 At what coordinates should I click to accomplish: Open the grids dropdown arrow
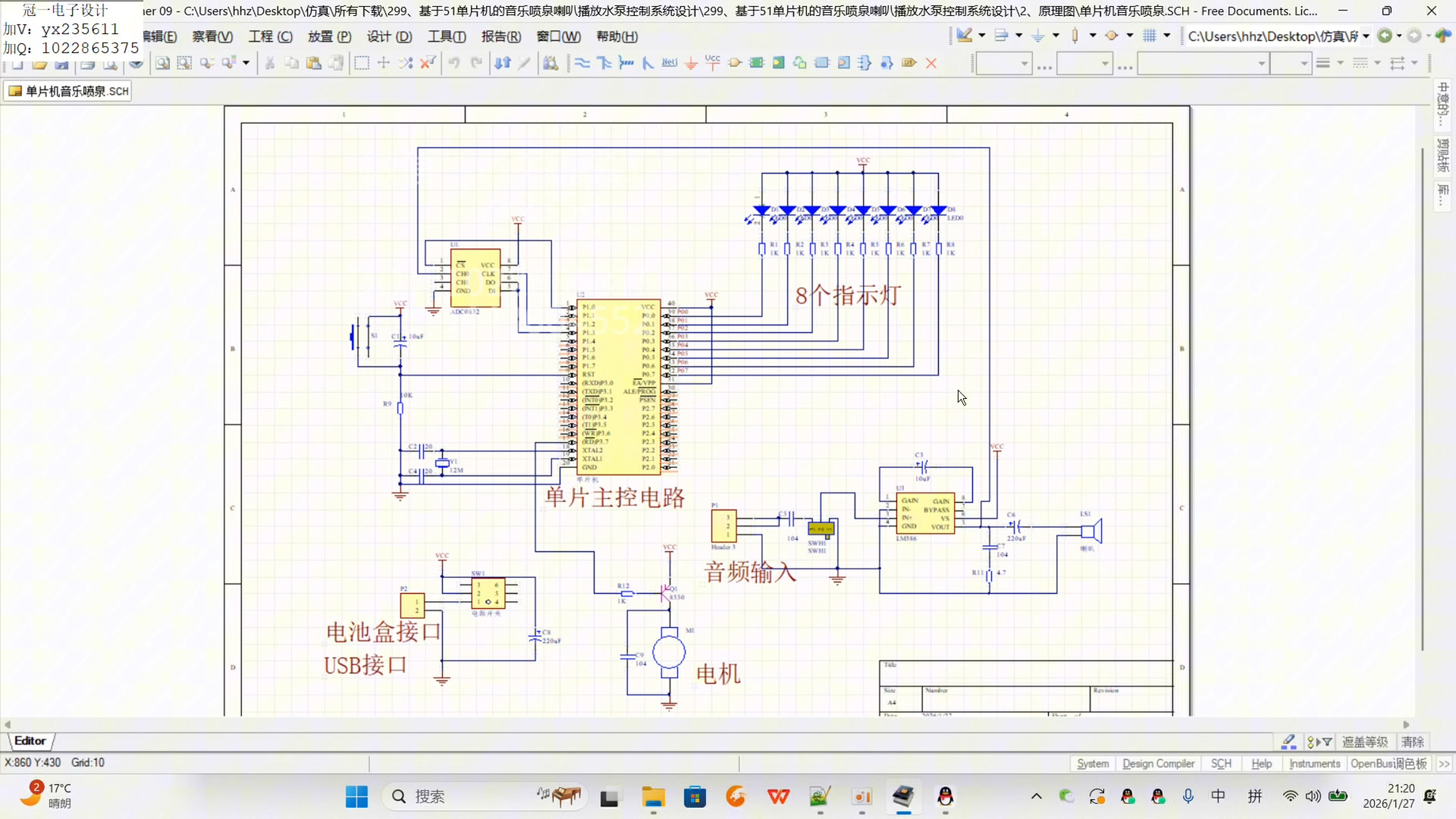pos(1166,36)
